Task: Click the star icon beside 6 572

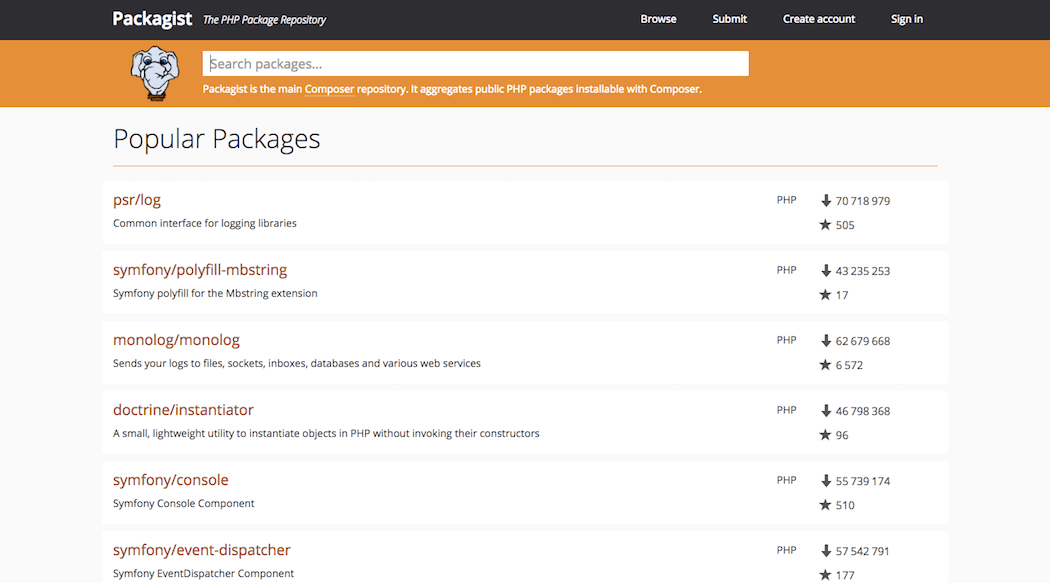Action: [825, 365]
